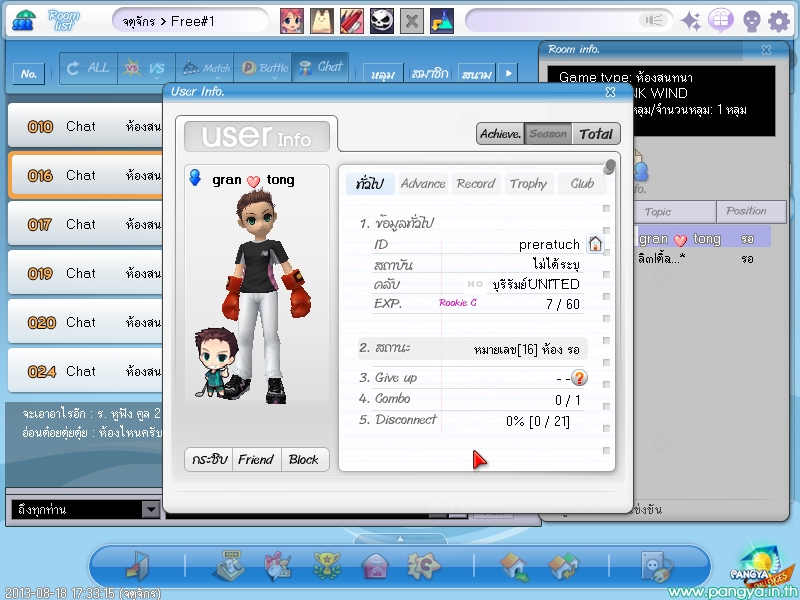Image resolution: width=800 pixels, height=600 pixels.
Task: Click the Topic column header in Room info
Action: coord(674,212)
